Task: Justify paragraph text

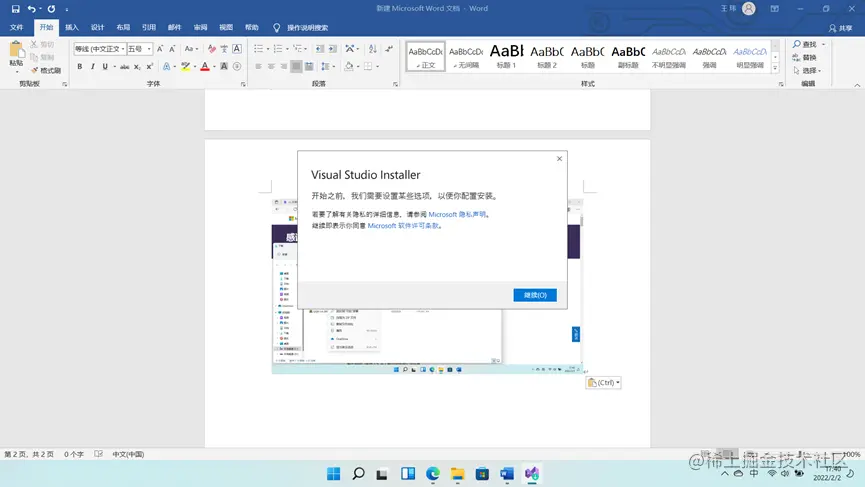Action: (x=296, y=67)
